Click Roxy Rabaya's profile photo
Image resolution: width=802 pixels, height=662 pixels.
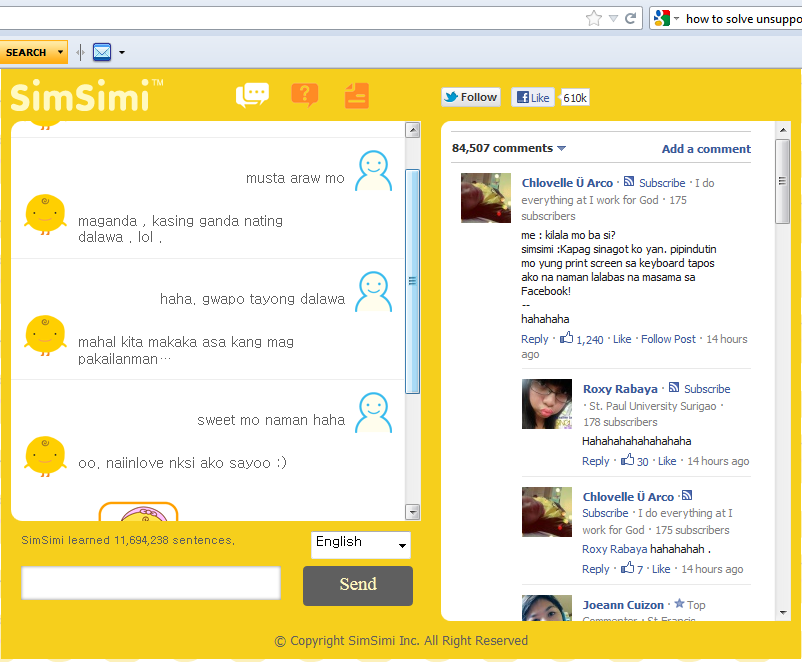point(547,404)
